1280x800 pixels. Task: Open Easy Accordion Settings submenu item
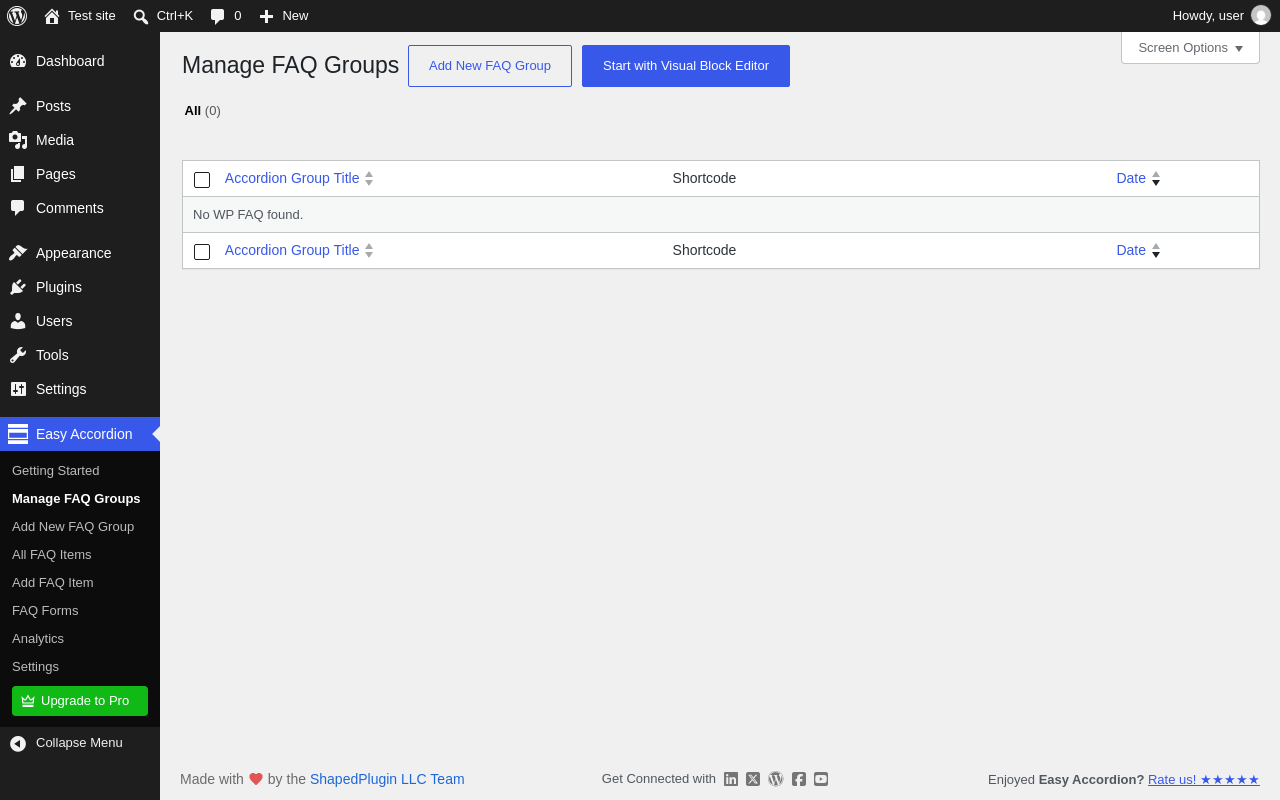pos(36,666)
